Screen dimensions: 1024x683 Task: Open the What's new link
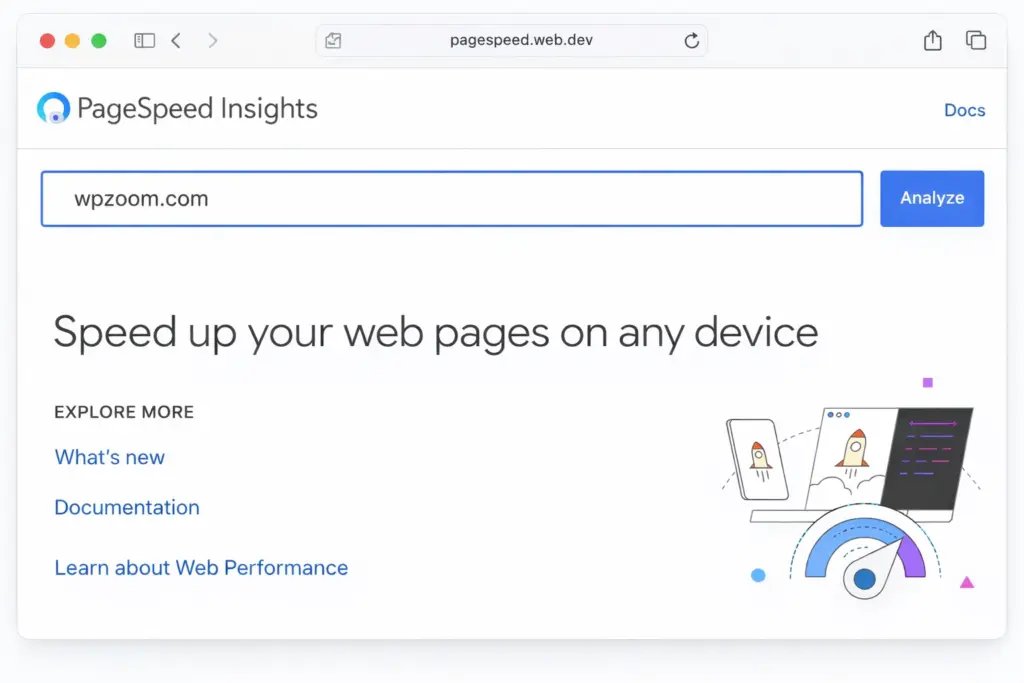pos(109,457)
